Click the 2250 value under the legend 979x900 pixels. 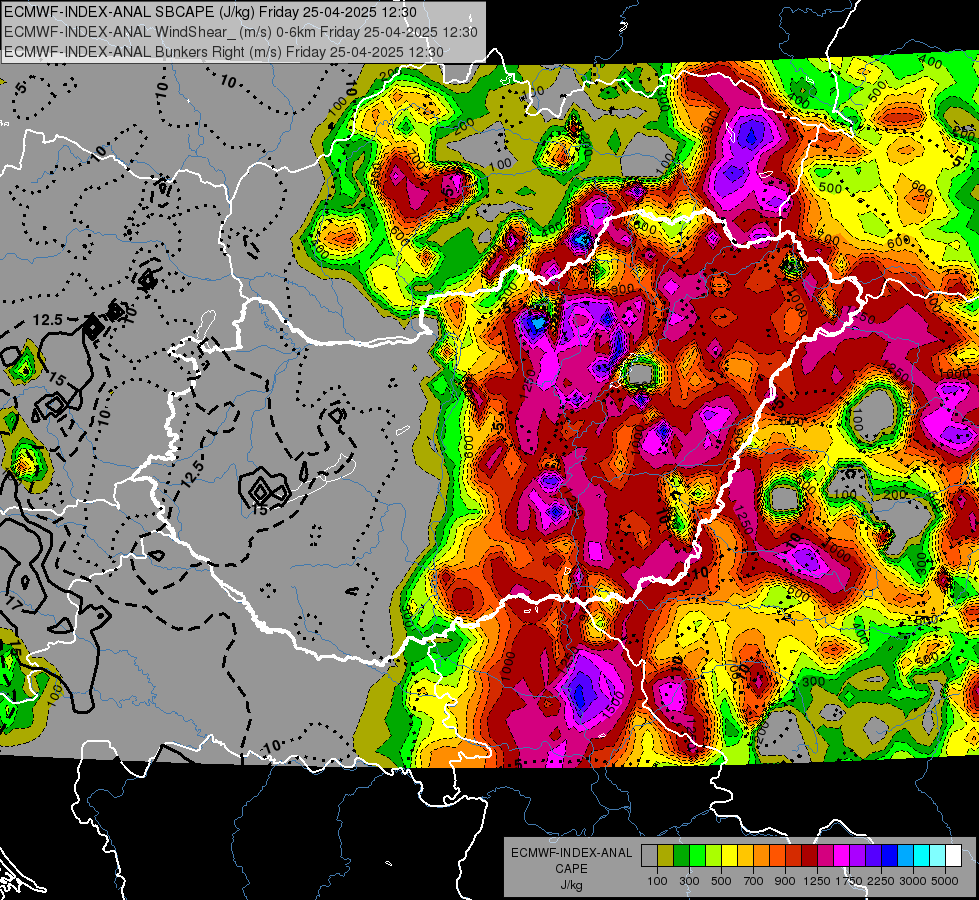tap(881, 881)
